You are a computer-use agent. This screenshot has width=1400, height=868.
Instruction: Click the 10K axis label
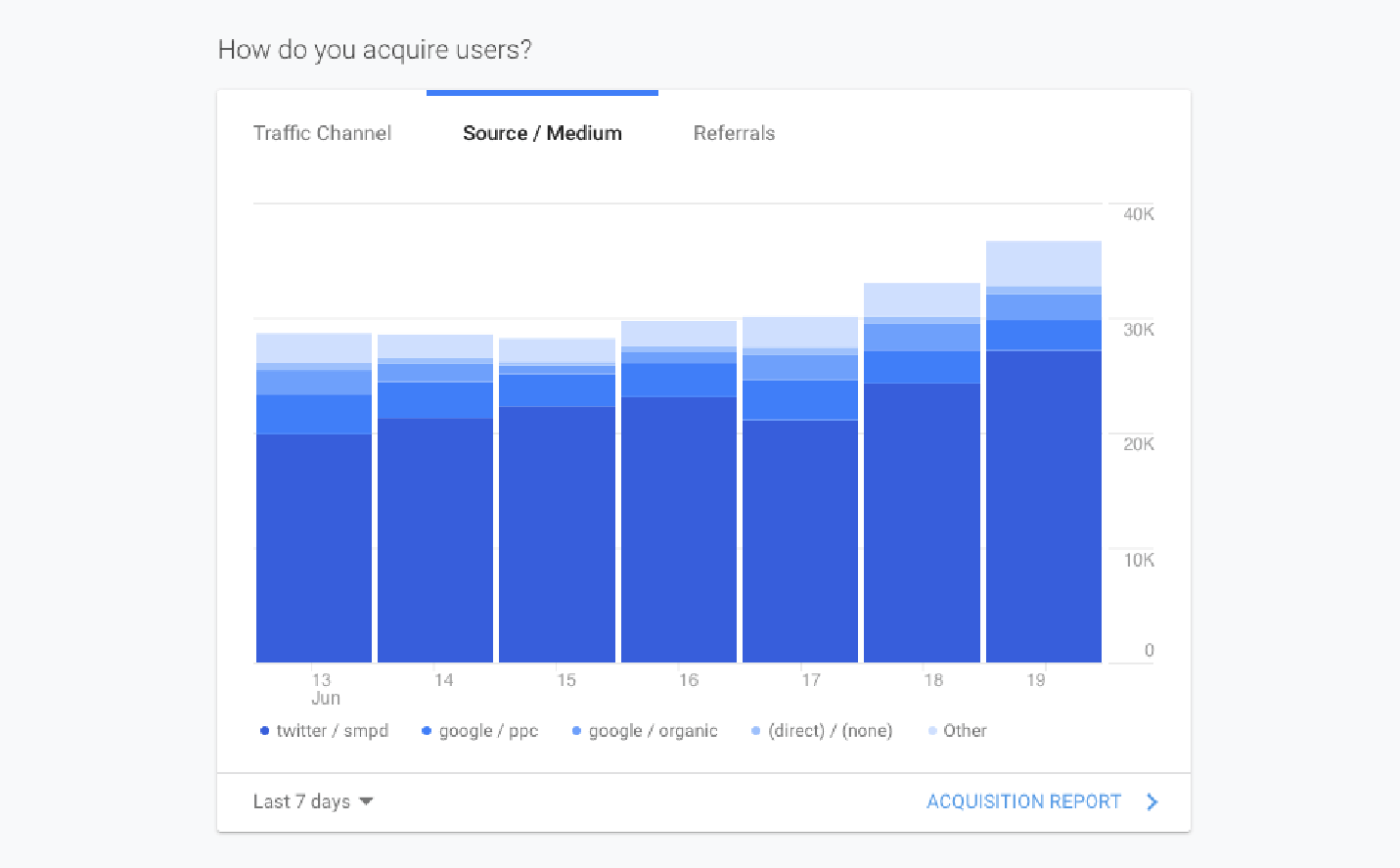(x=1139, y=560)
